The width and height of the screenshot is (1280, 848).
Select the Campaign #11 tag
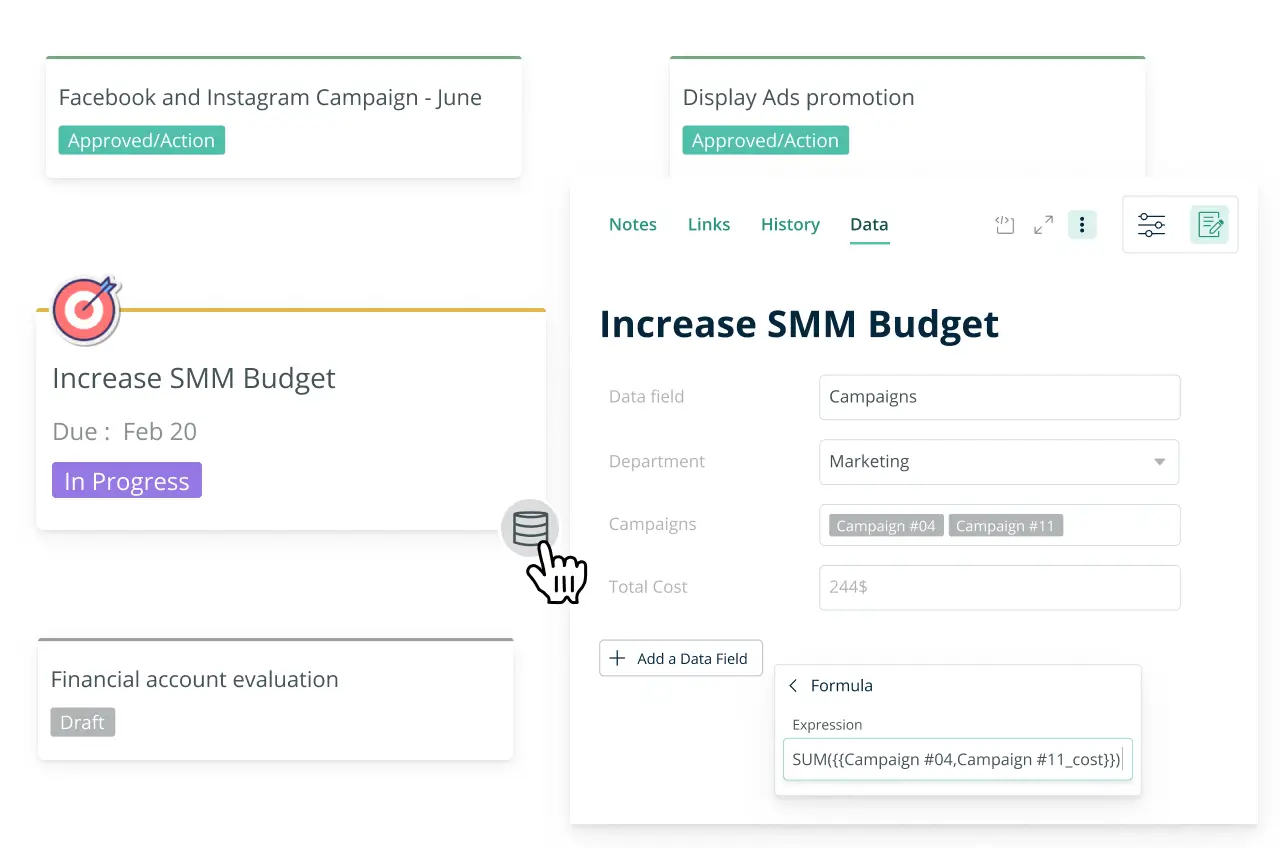(x=1004, y=526)
